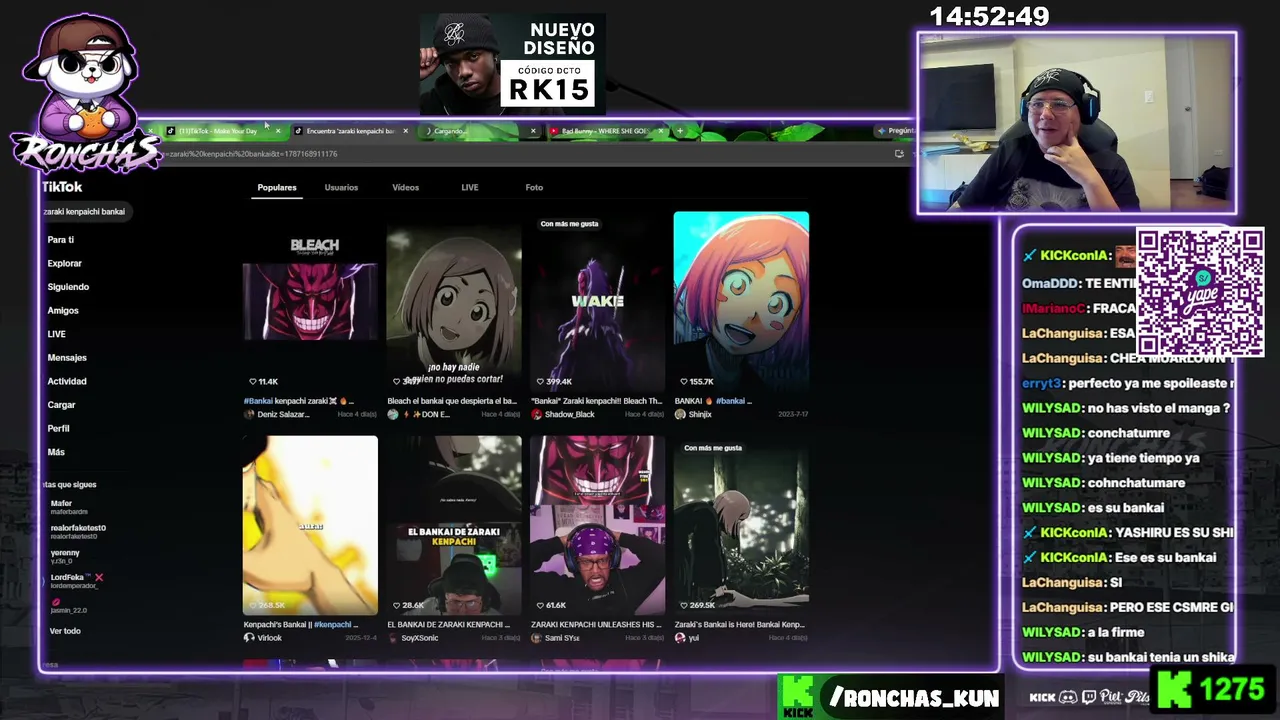Close the Bad Bunny YouTube tab
1280x720 pixels.
click(660, 131)
